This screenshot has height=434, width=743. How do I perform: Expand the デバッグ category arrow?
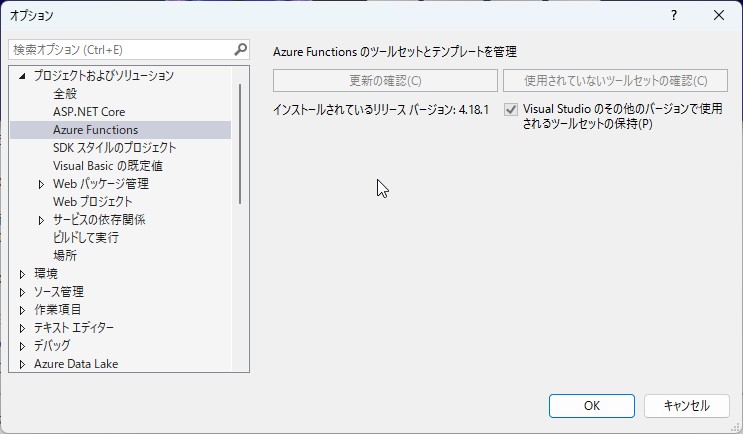coord(22,346)
